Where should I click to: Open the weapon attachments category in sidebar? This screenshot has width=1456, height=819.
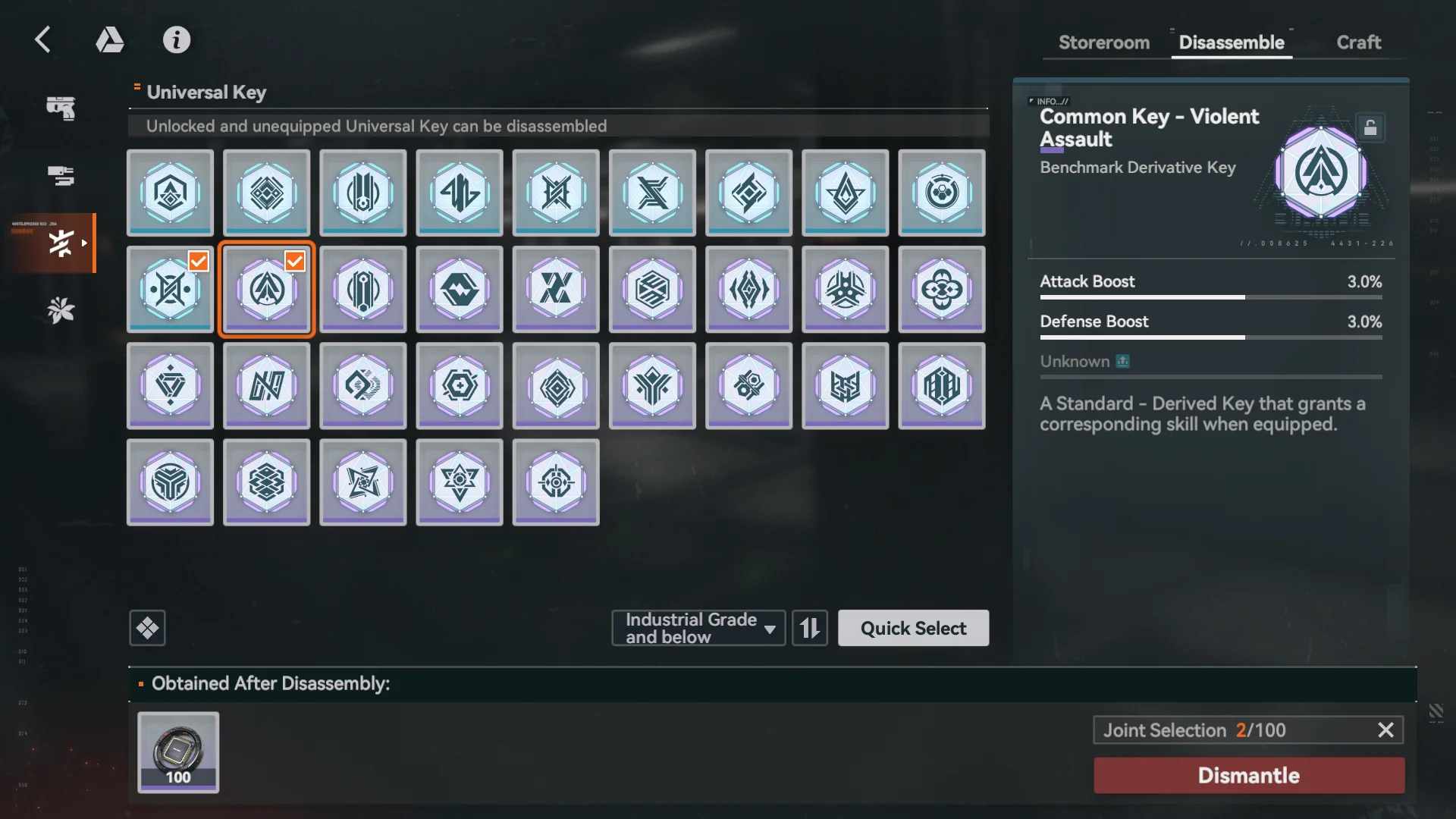61,176
